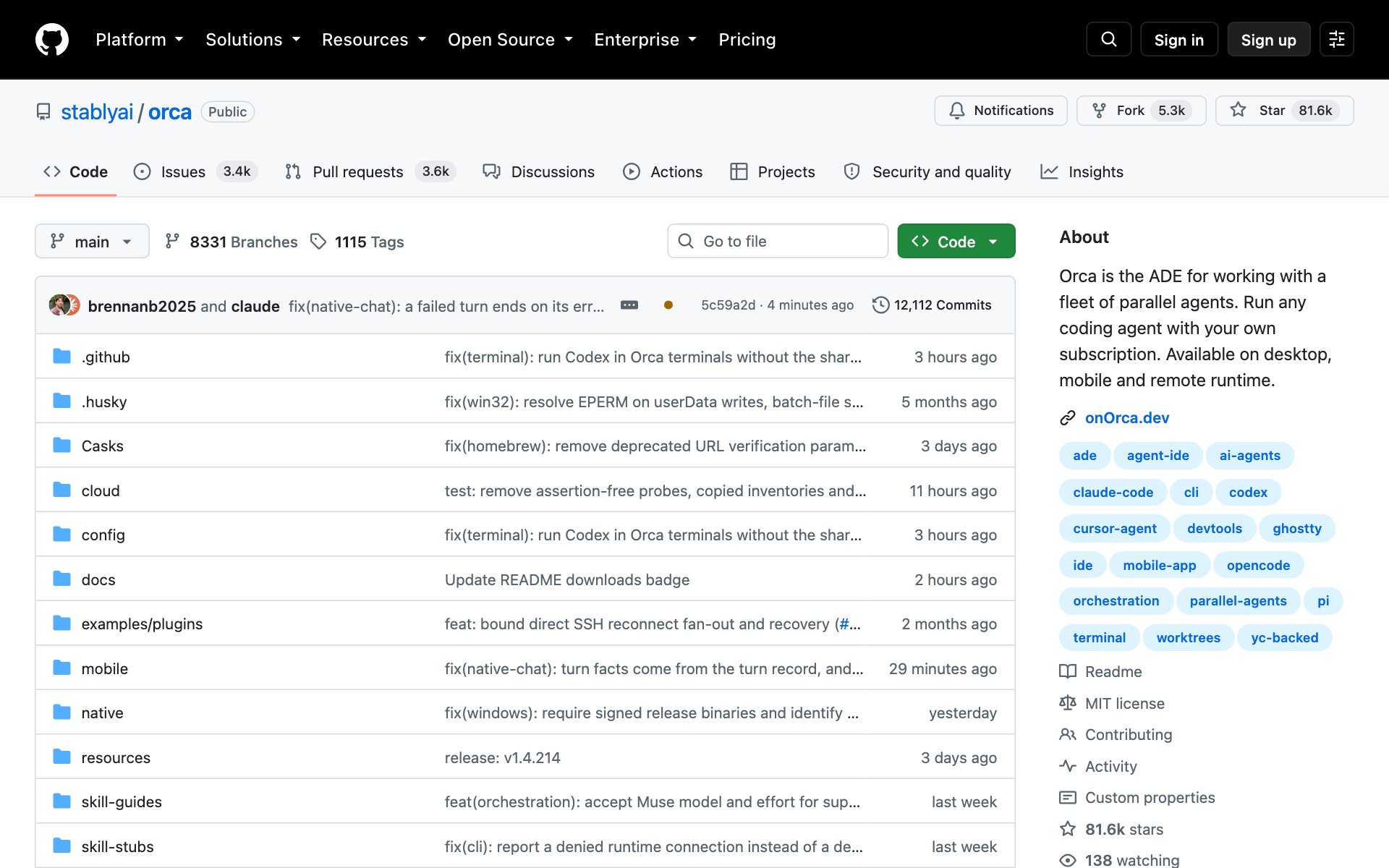
Task: Switch to the Discussions tab
Action: tap(539, 171)
